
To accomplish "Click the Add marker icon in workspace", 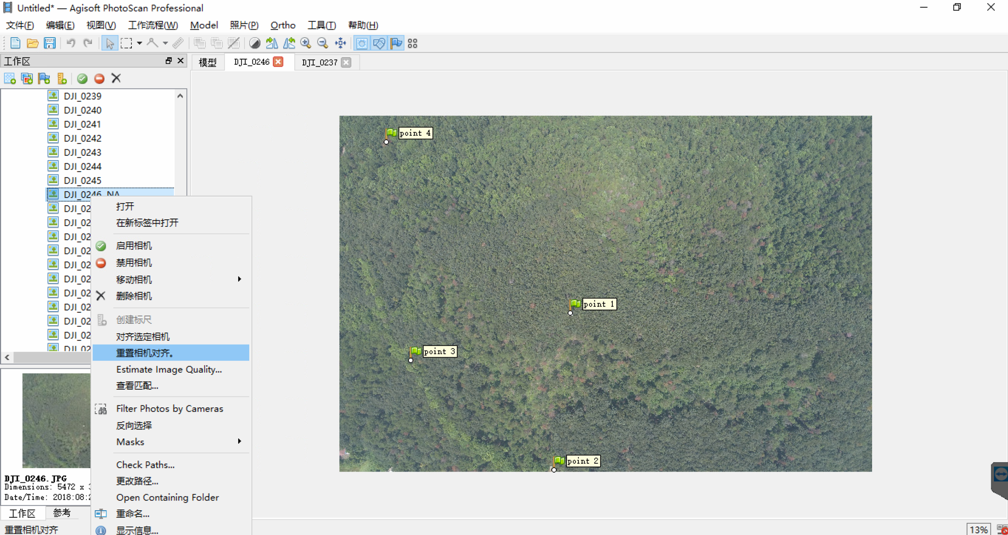I will [x=44, y=78].
